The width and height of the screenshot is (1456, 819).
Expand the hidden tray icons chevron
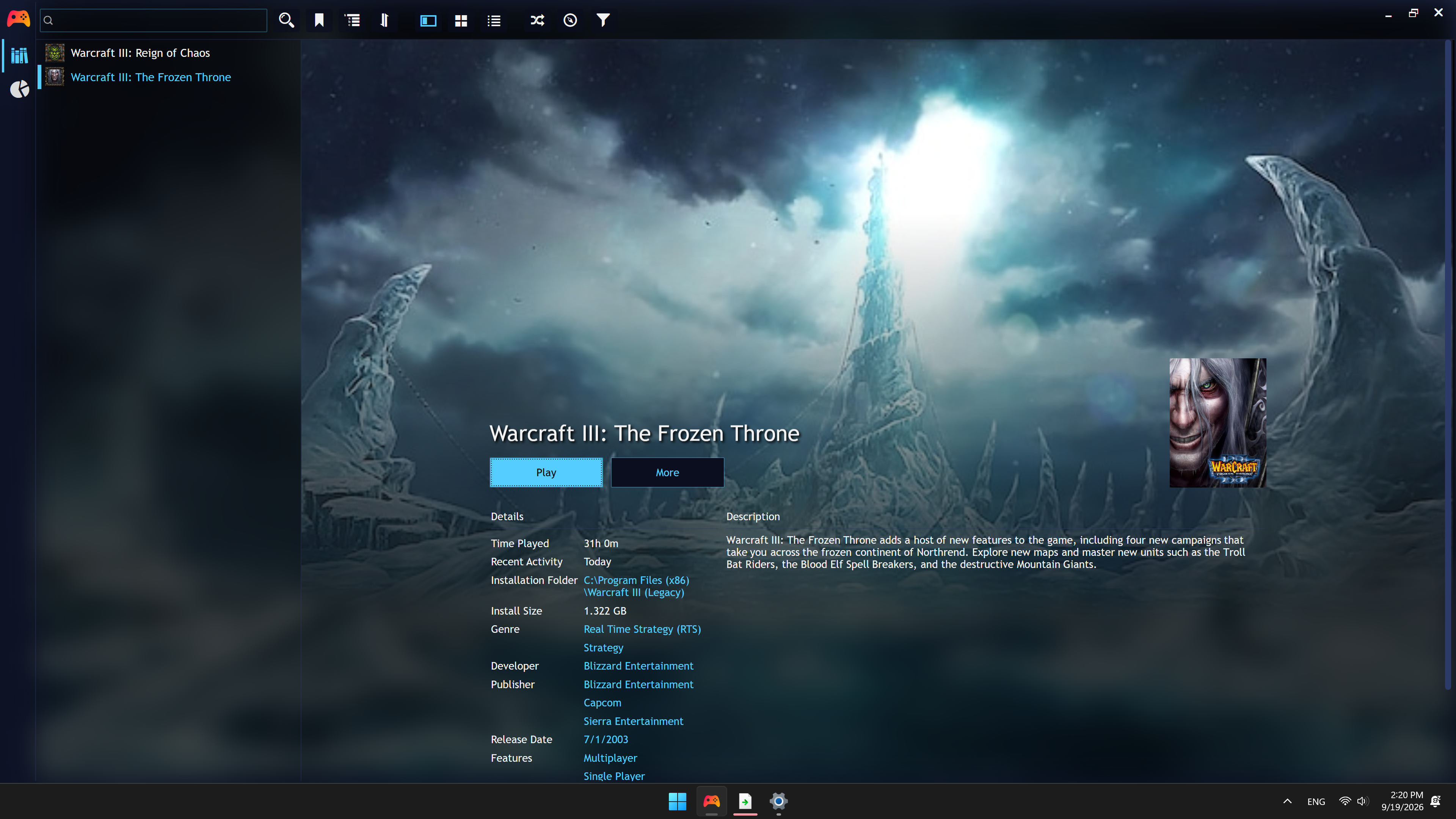1288,802
